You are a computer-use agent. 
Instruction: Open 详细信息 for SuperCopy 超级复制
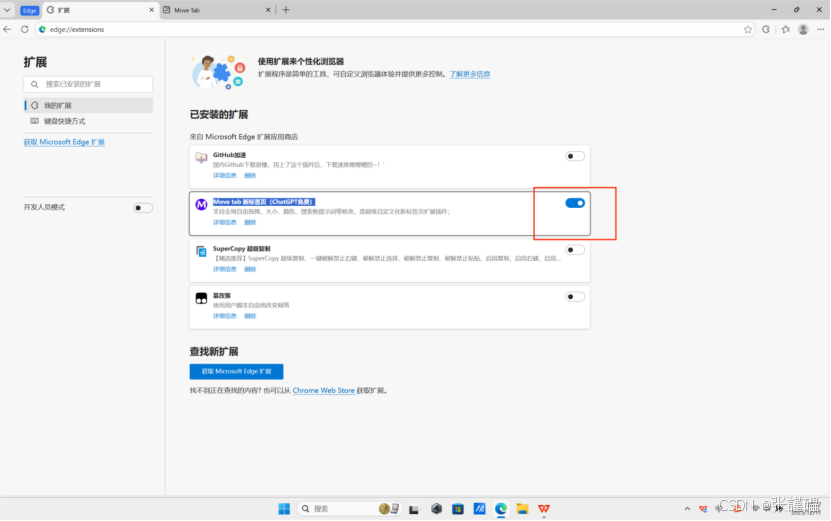(225, 269)
